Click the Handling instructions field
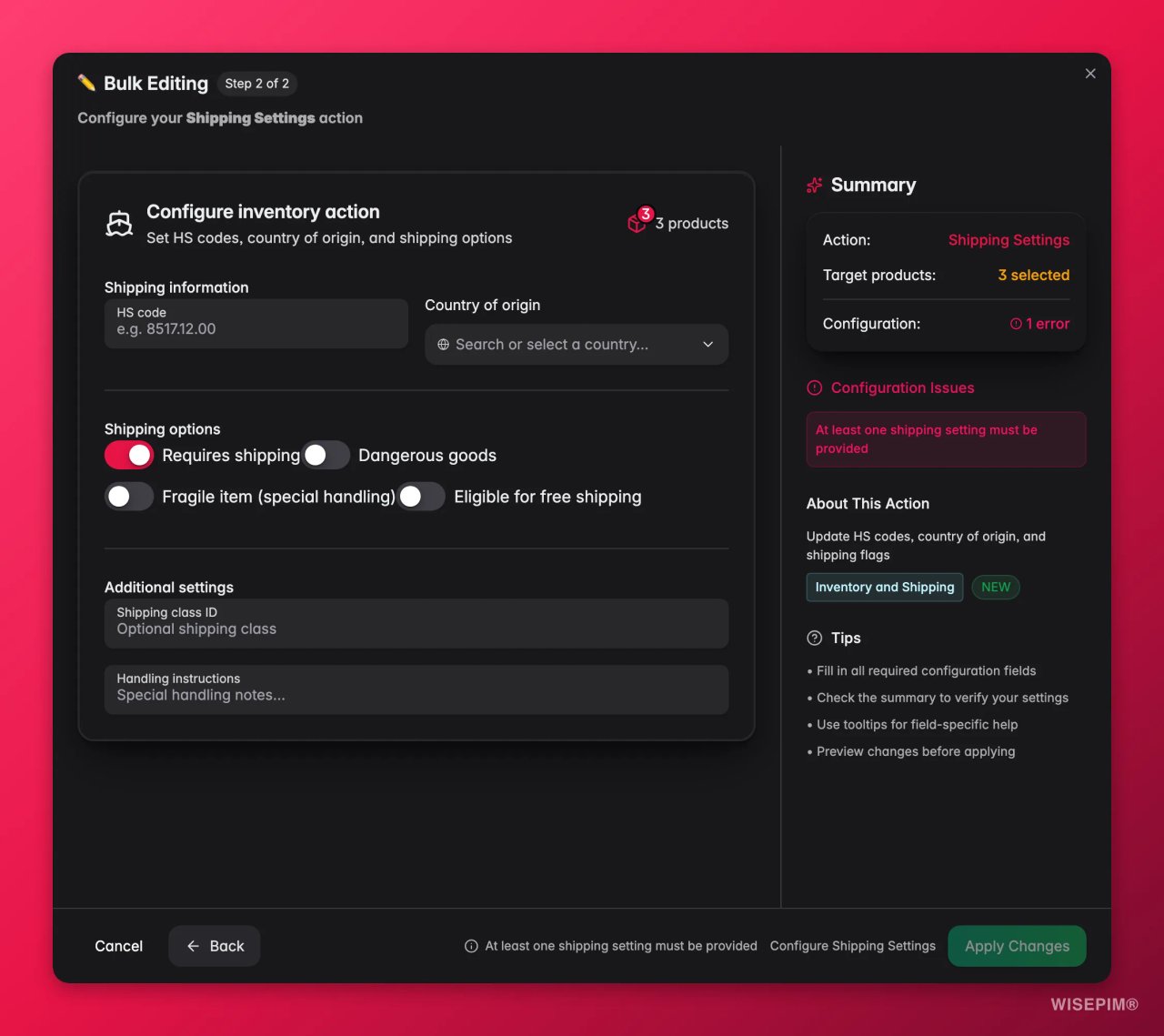This screenshot has height=1036, width=1164. click(x=416, y=689)
